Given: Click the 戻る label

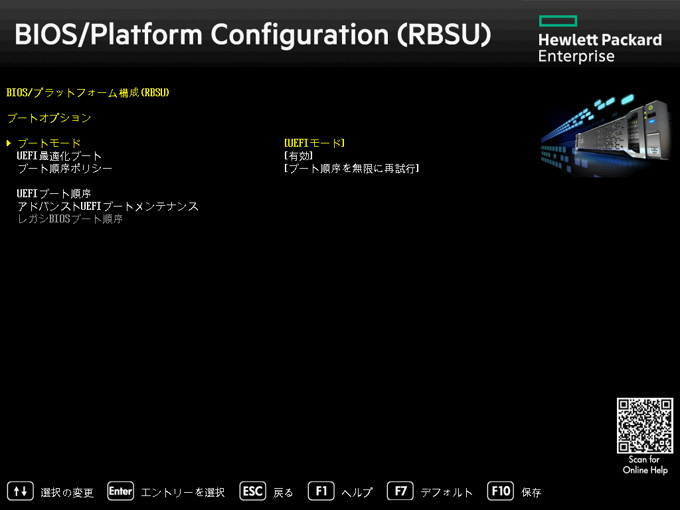Looking at the screenshot, I should pos(283,493).
